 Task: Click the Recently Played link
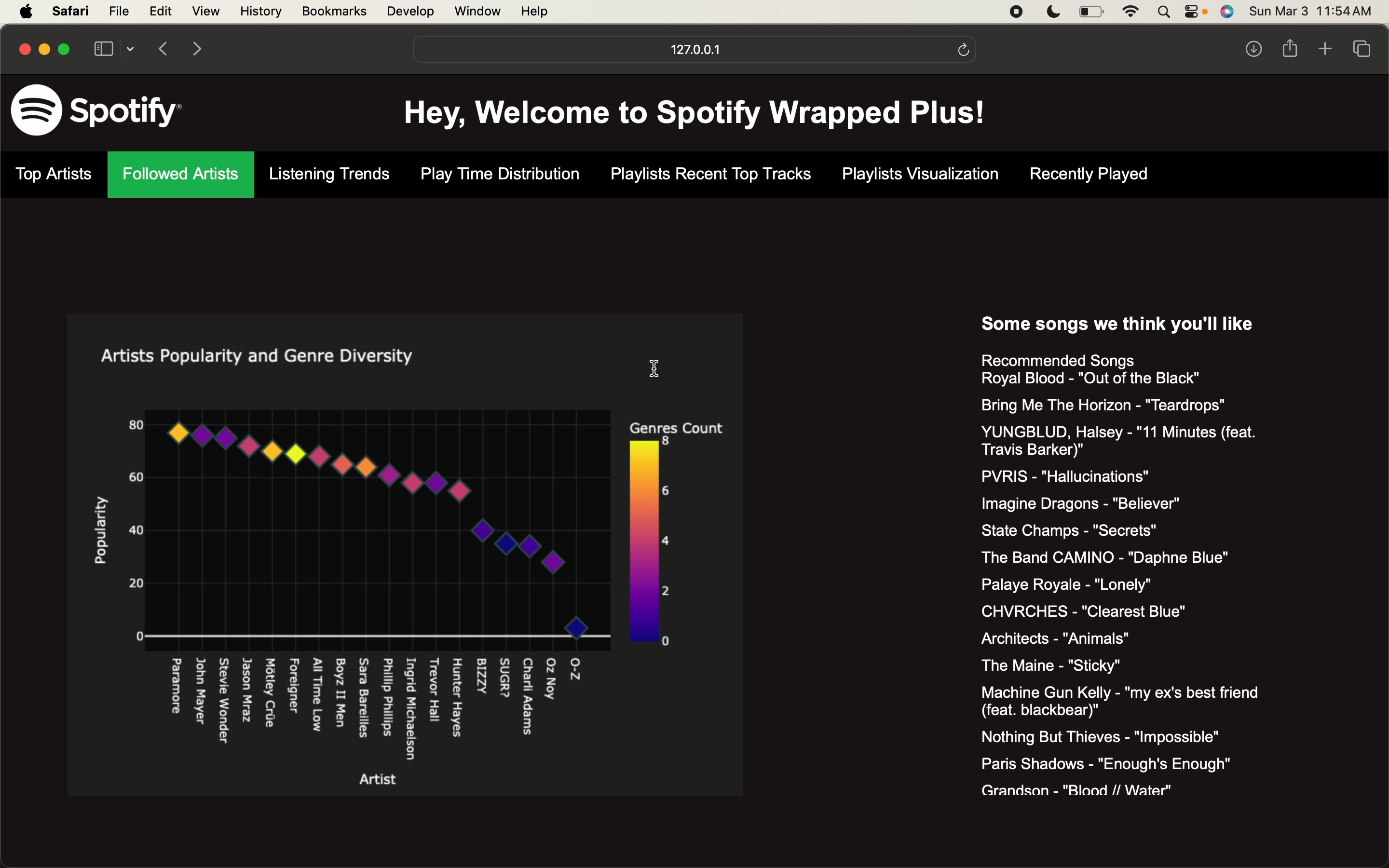1087,174
